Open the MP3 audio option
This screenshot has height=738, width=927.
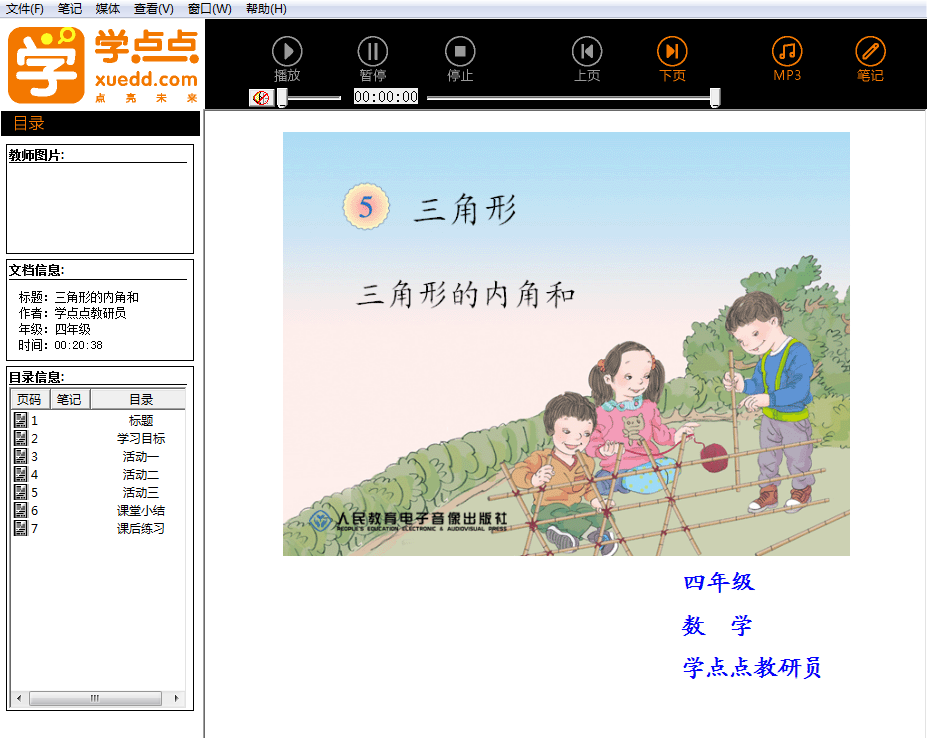(x=787, y=59)
